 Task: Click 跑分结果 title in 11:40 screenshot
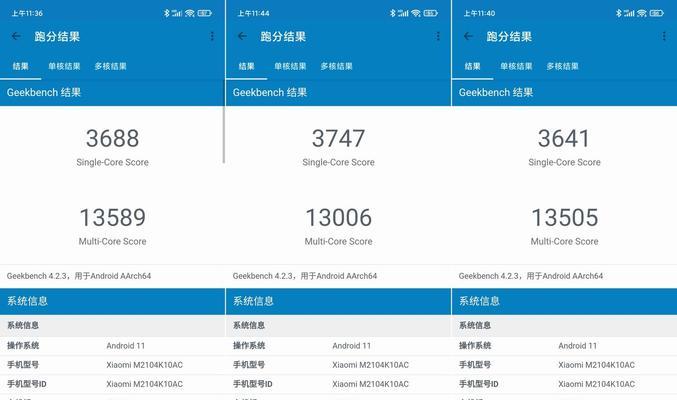pyautogui.click(x=509, y=36)
